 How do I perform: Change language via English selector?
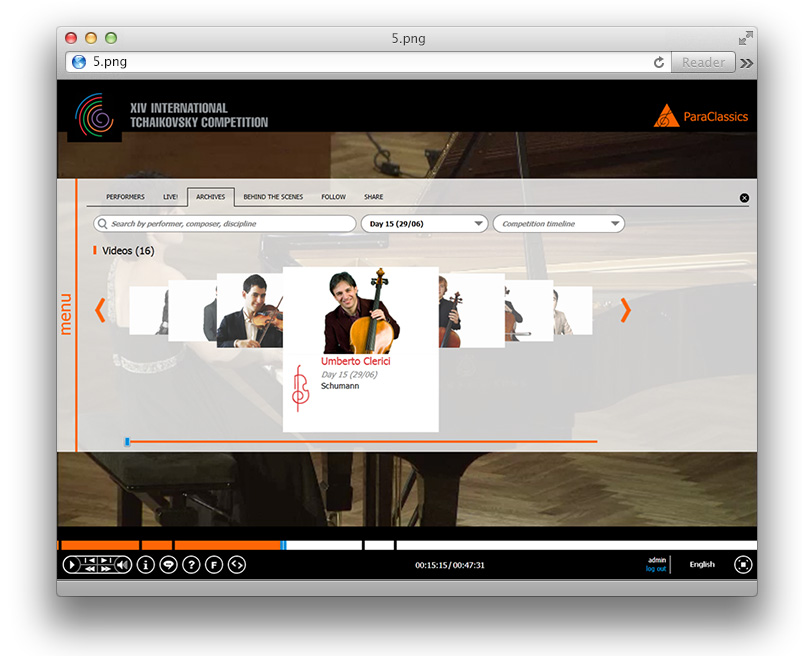pos(702,564)
